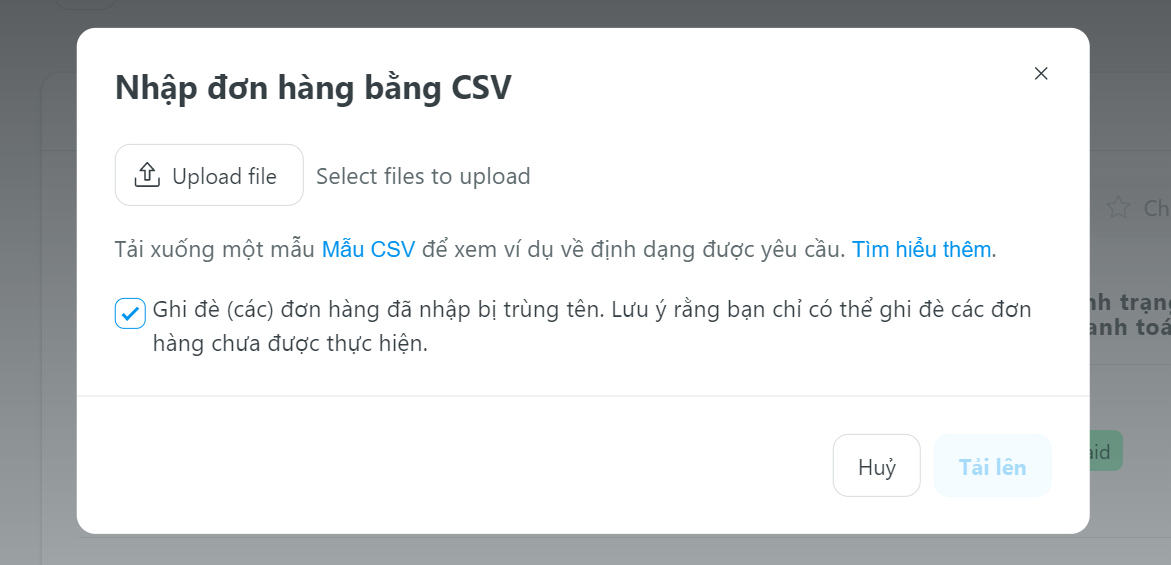Viewport: 1171px width, 565px height.
Task: Open the 'Mẫu CSV' sample link
Action: 368,249
